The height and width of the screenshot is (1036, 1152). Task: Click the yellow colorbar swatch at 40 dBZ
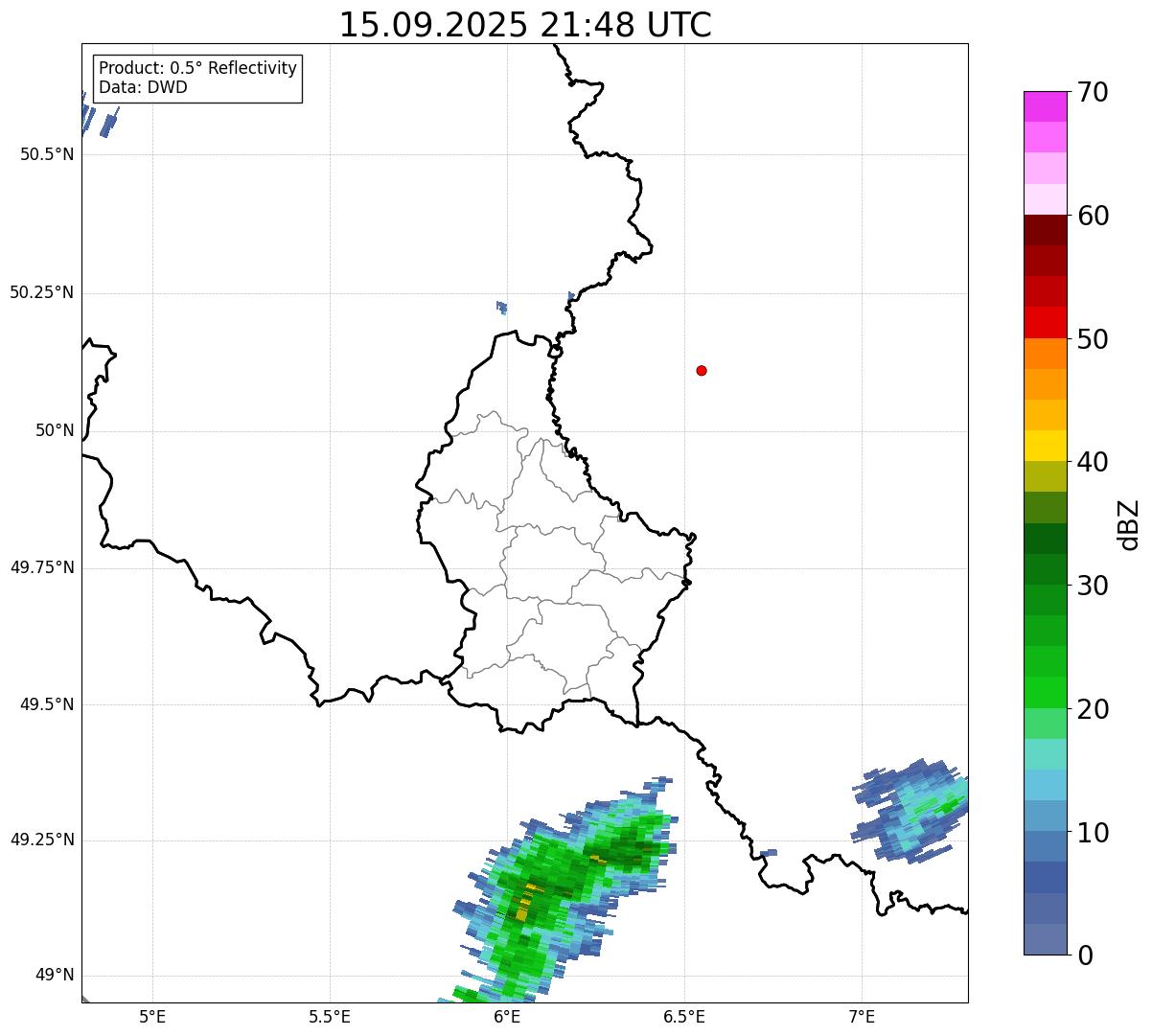pos(1046,446)
